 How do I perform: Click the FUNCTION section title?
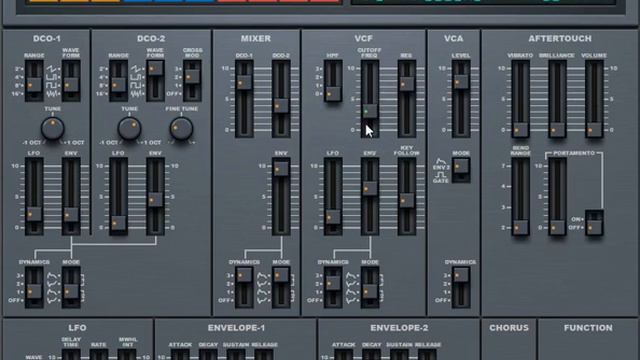pos(588,328)
